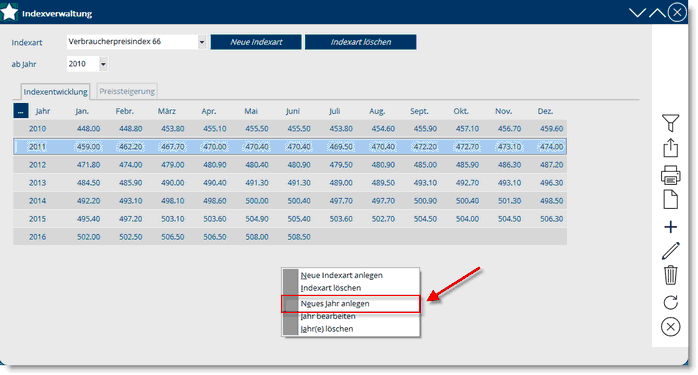698x375 pixels.
Task: Click the Jan. column header
Action: [x=82, y=111]
